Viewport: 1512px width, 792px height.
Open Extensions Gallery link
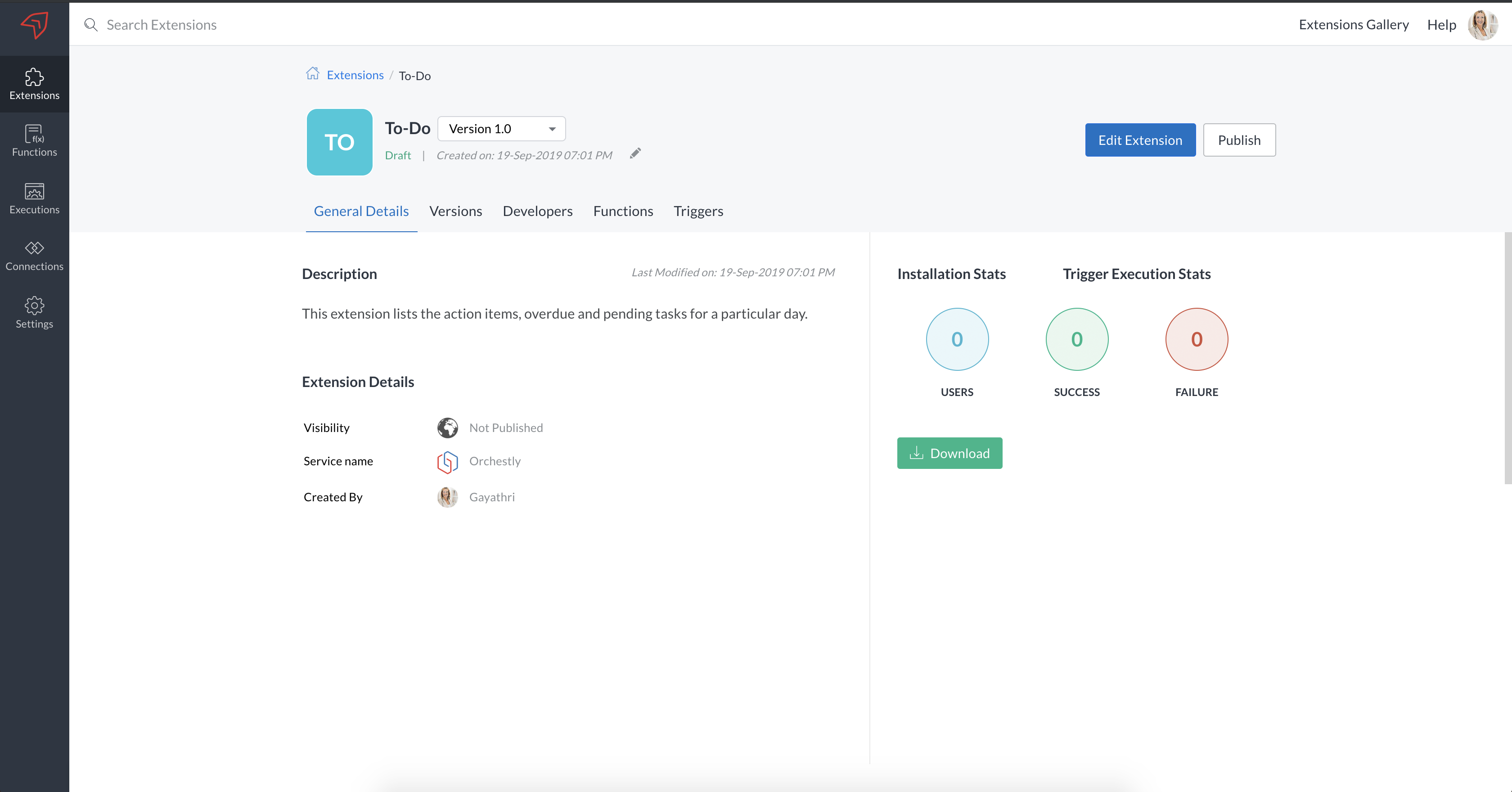(1354, 25)
